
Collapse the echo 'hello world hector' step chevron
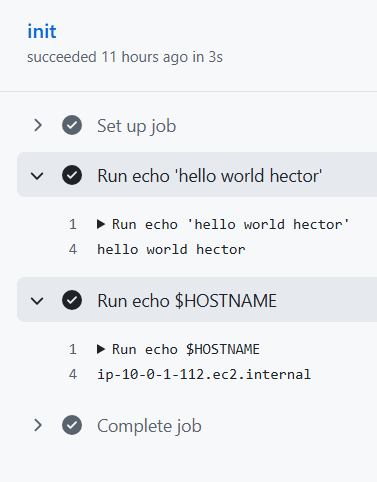(x=37, y=176)
